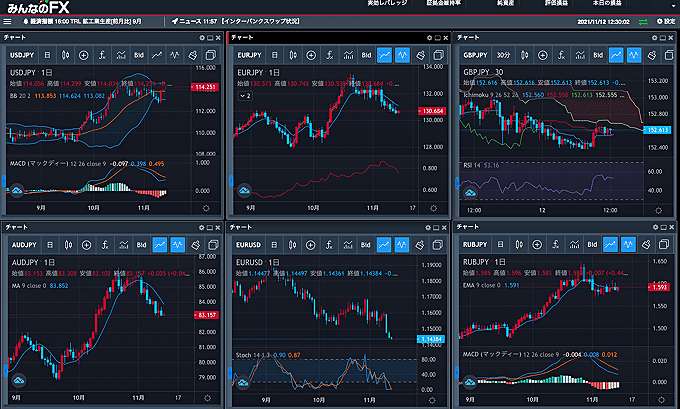Open the ニュース インターバンクスワップ状況 news headline
Screen dimensions: 680x409
(235, 21)
